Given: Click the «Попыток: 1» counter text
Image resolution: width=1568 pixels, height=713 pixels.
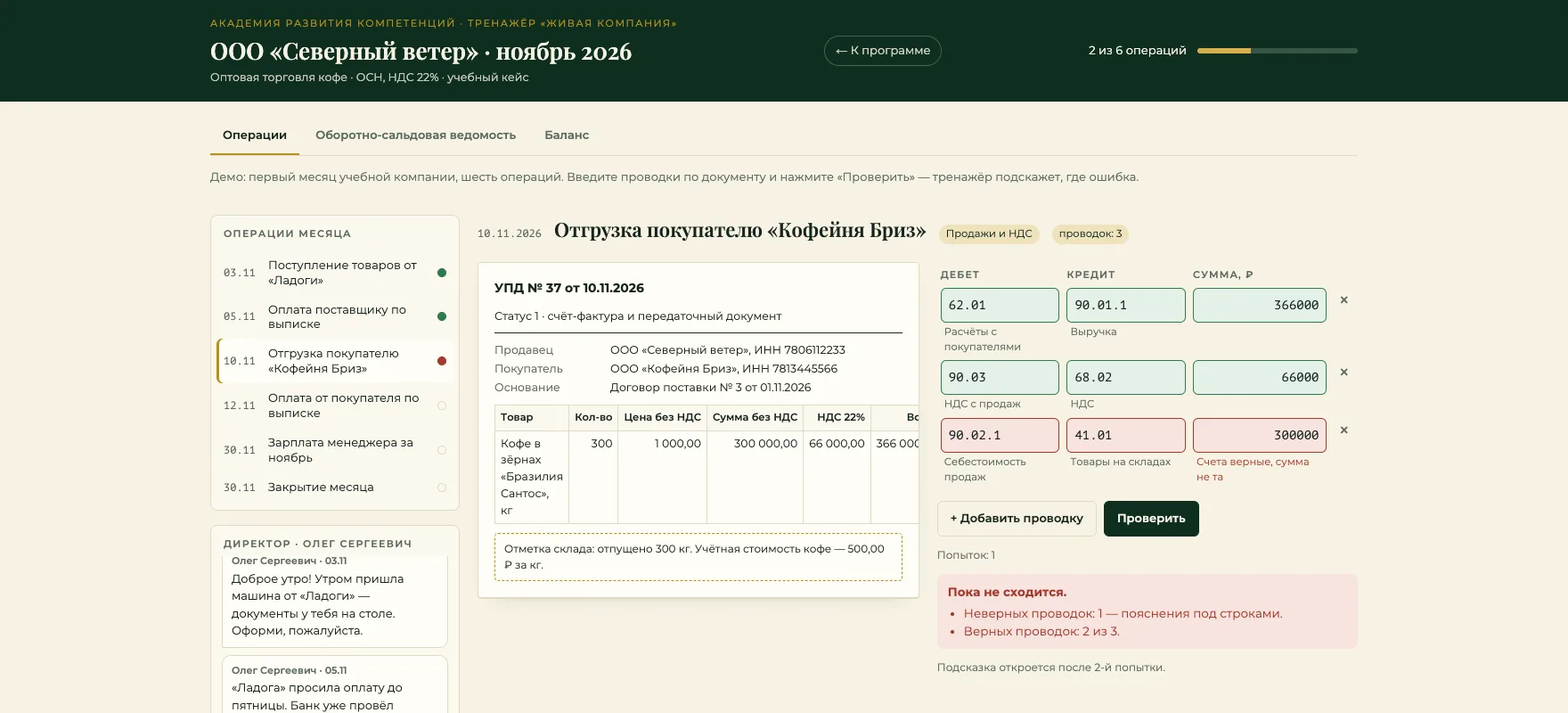Looking at the screenshot, I should (x=966, y=555).
